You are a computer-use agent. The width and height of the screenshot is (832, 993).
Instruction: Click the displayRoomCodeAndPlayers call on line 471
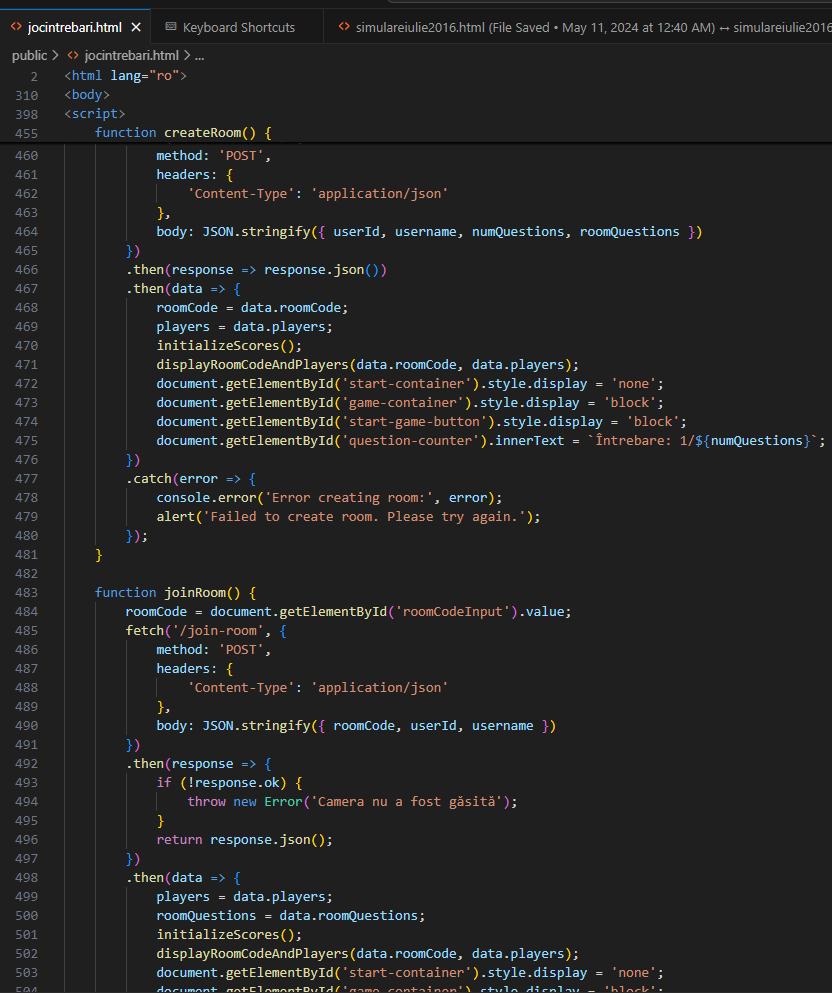[x=253, y=364]
